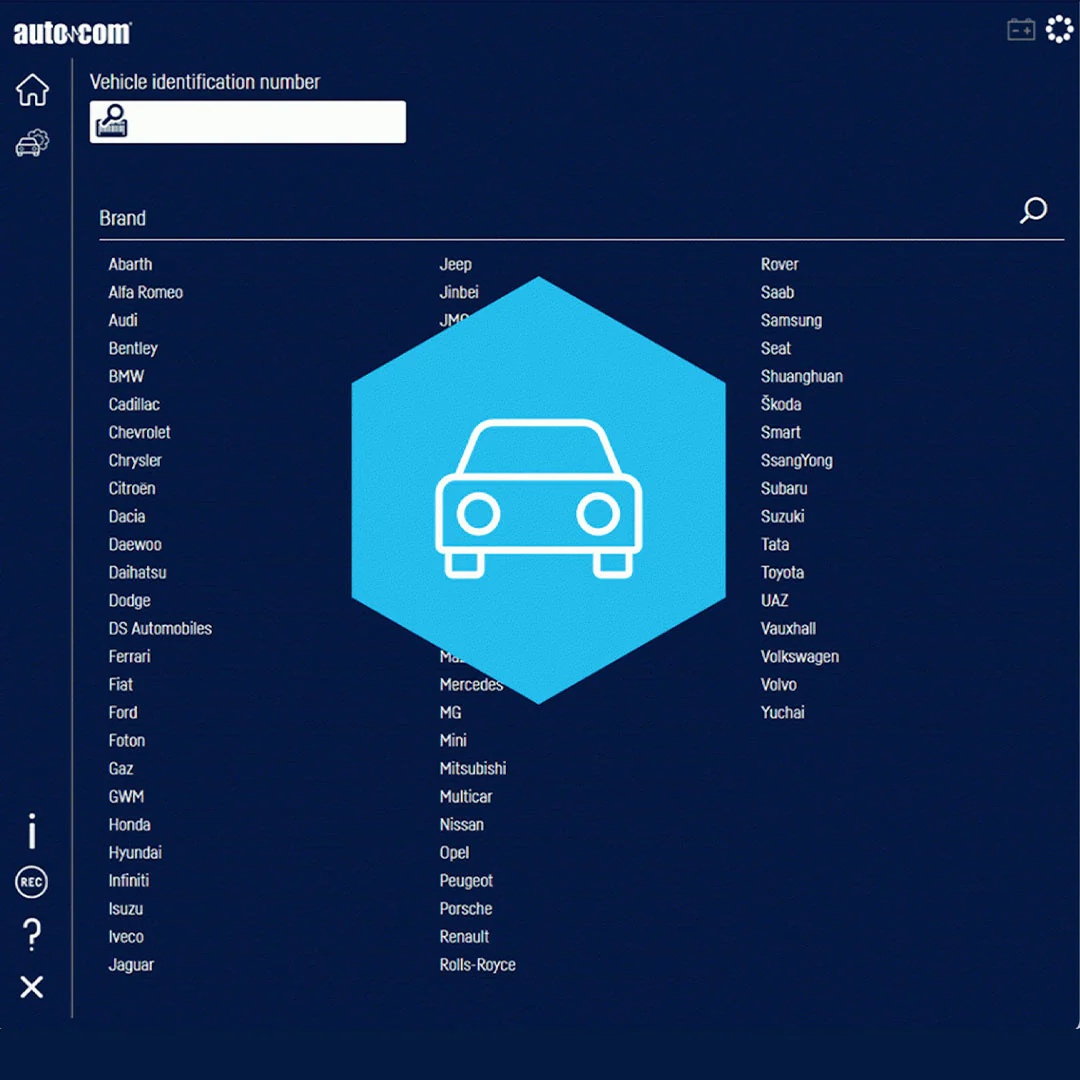Open the vehicle settings car-gear icon
Viewport: 1080px width, 1080px height.
tap(32, 143)
